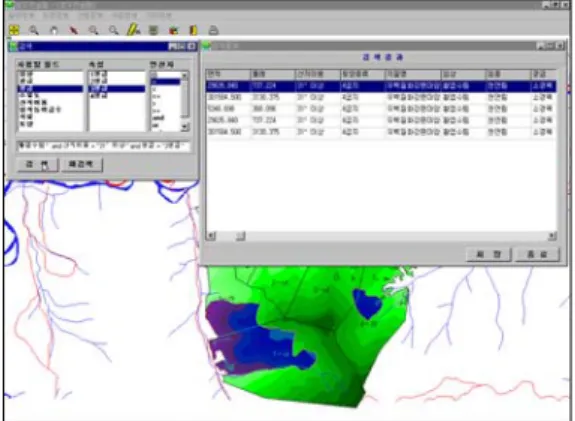Click the magnifier icon next to the yellow grid icon
The width and height of the screenshot is (575, 421).
click(x=34, y=30)
